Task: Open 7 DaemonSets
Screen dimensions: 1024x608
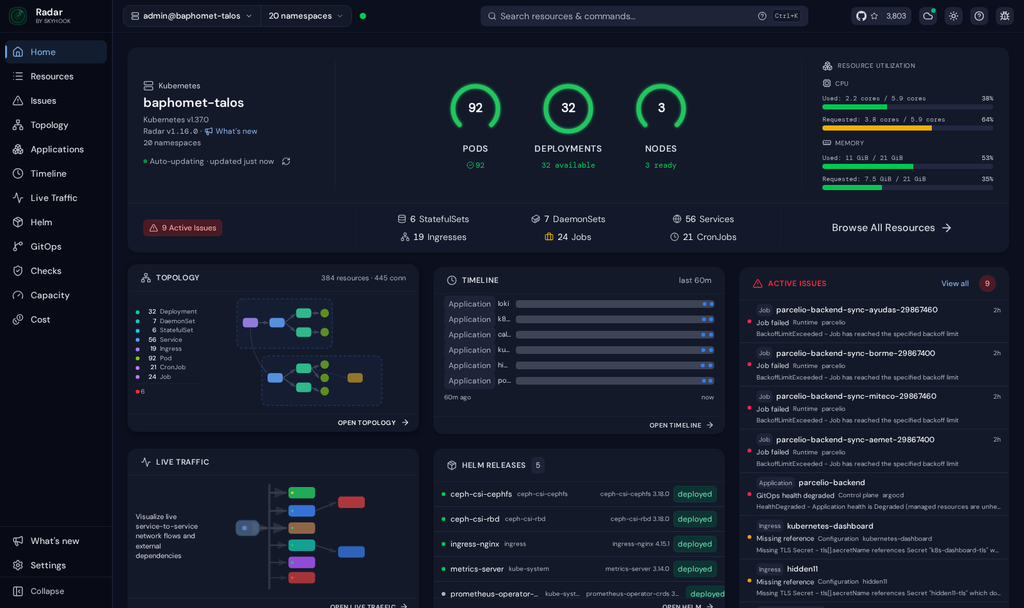Action: click(568, 219)
